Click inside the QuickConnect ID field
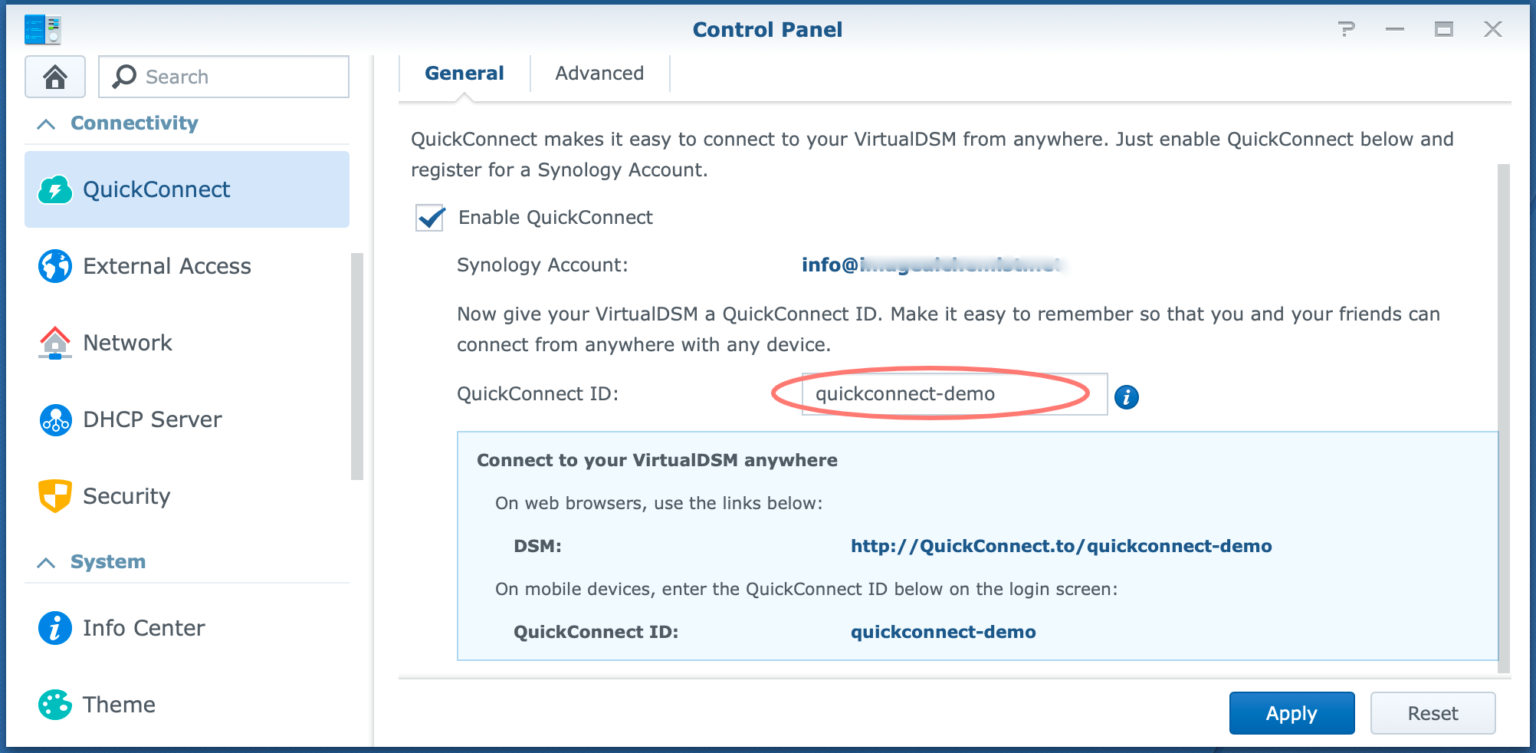Viewport: 1536px width, 753px height. (950, 393)
